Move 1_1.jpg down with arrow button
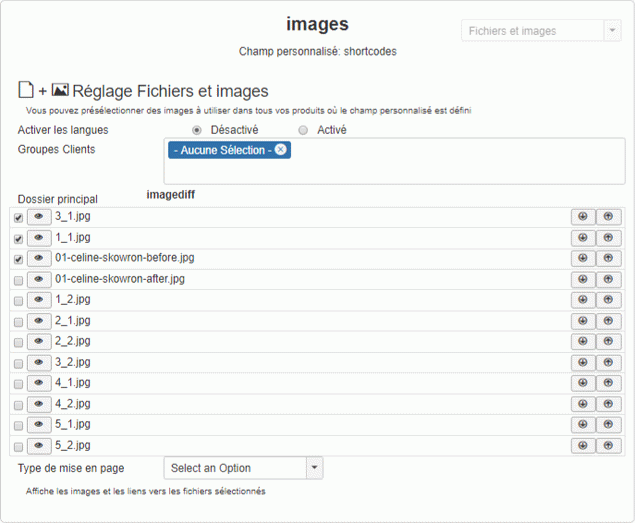This screenshot has height=523, width=635. click(583, 238)
